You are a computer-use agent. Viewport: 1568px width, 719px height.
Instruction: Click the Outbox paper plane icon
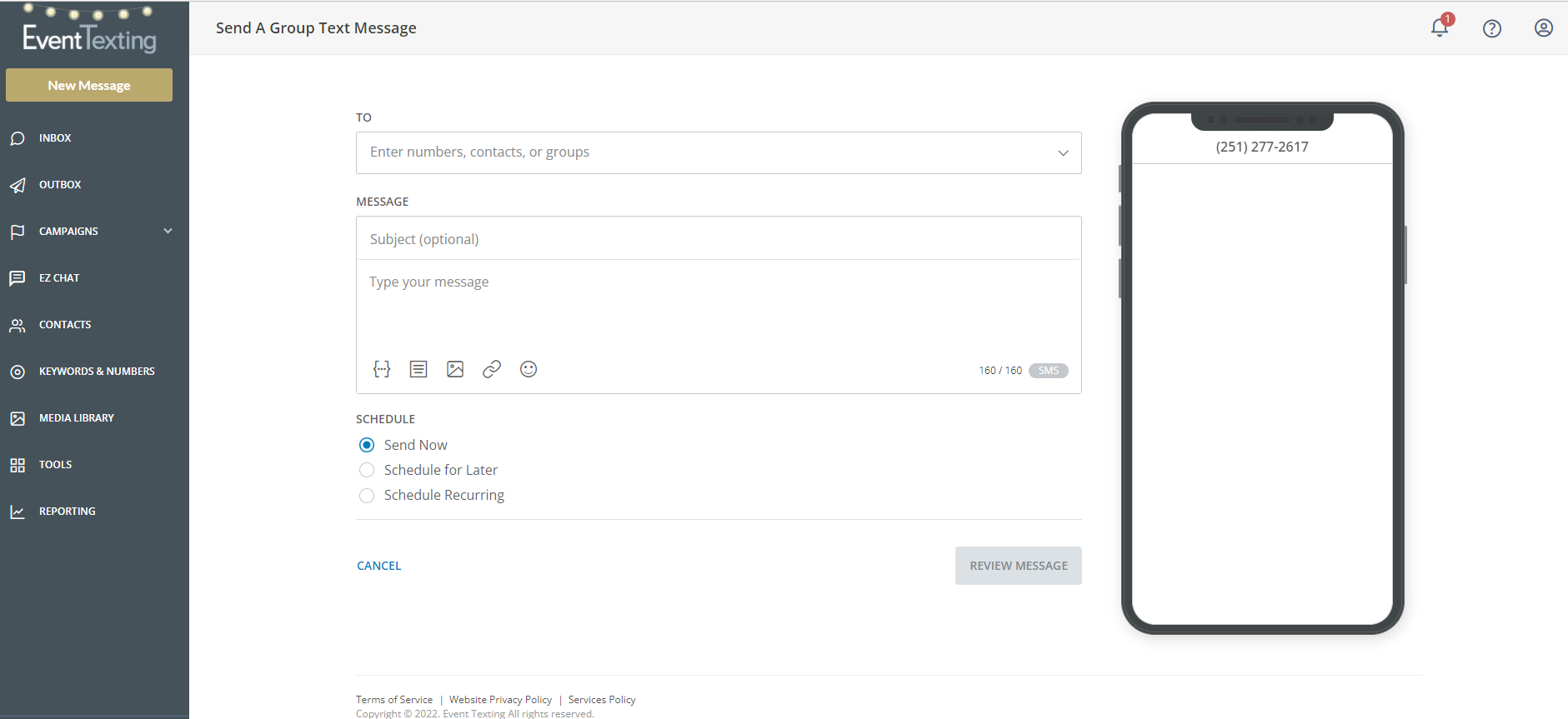coord(18,185)
